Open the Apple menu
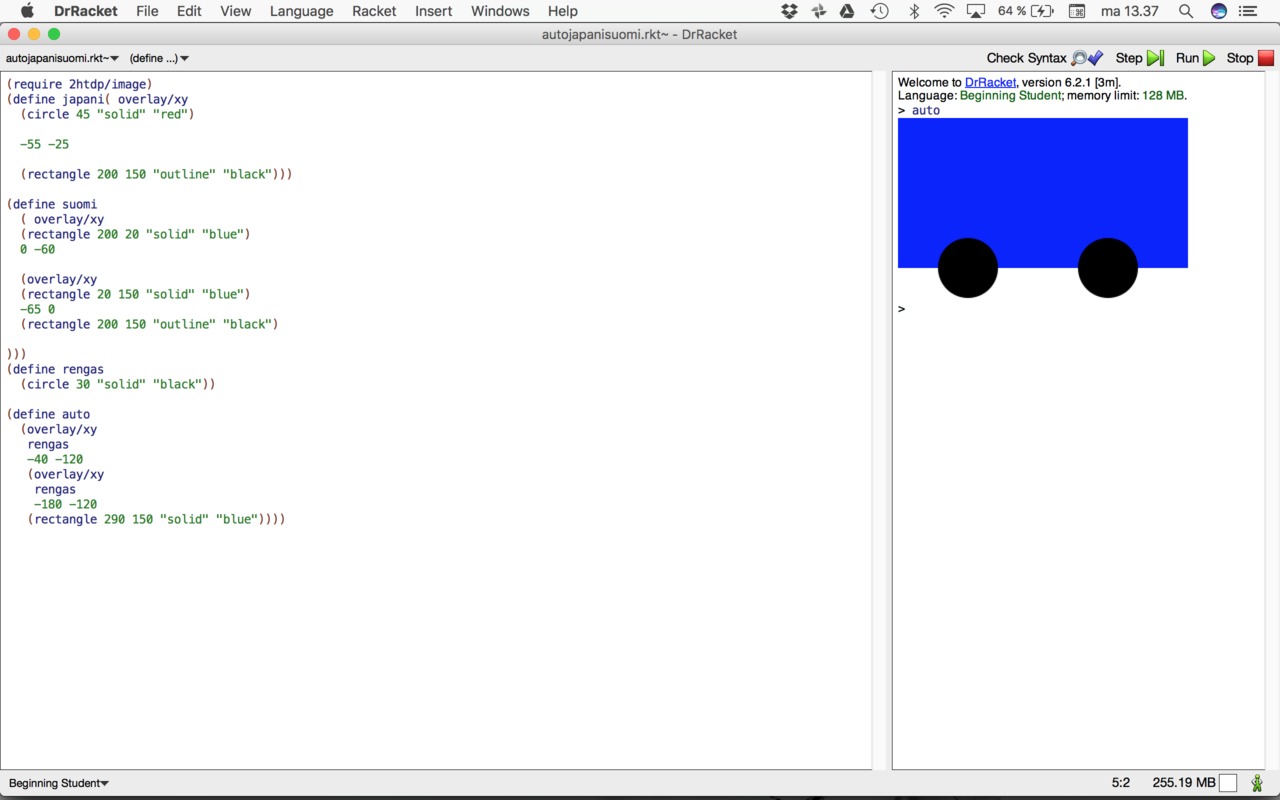This screenshot has width=1280, height=800. pos(27,11)
